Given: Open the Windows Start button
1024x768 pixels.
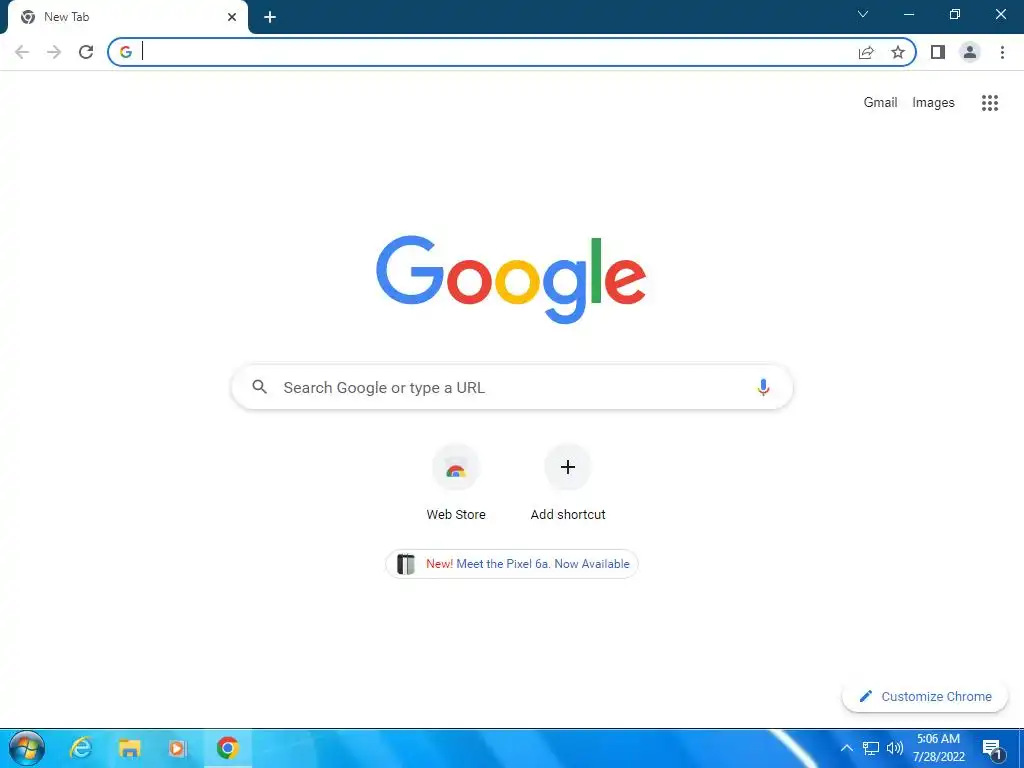Looking at the screenshot, I should tap(27, 748).
